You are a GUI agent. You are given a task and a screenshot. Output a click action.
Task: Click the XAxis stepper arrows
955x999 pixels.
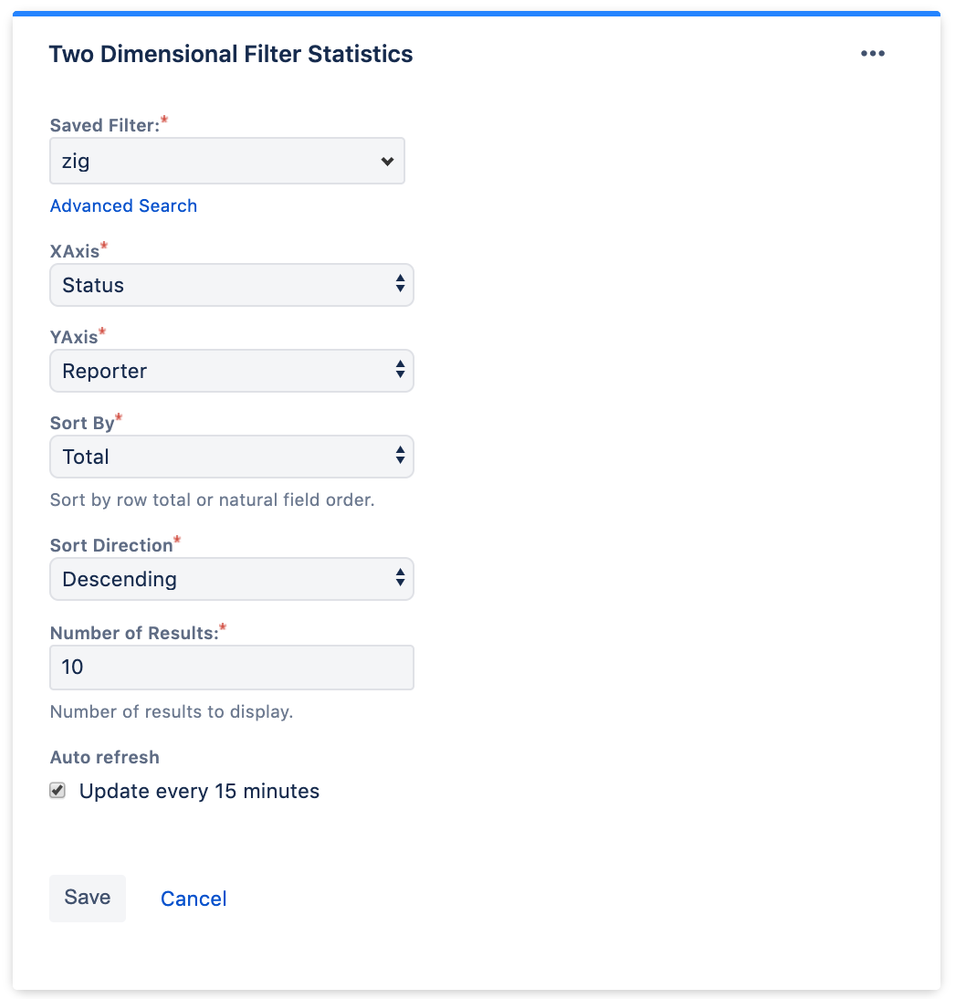tap(401, 285)
